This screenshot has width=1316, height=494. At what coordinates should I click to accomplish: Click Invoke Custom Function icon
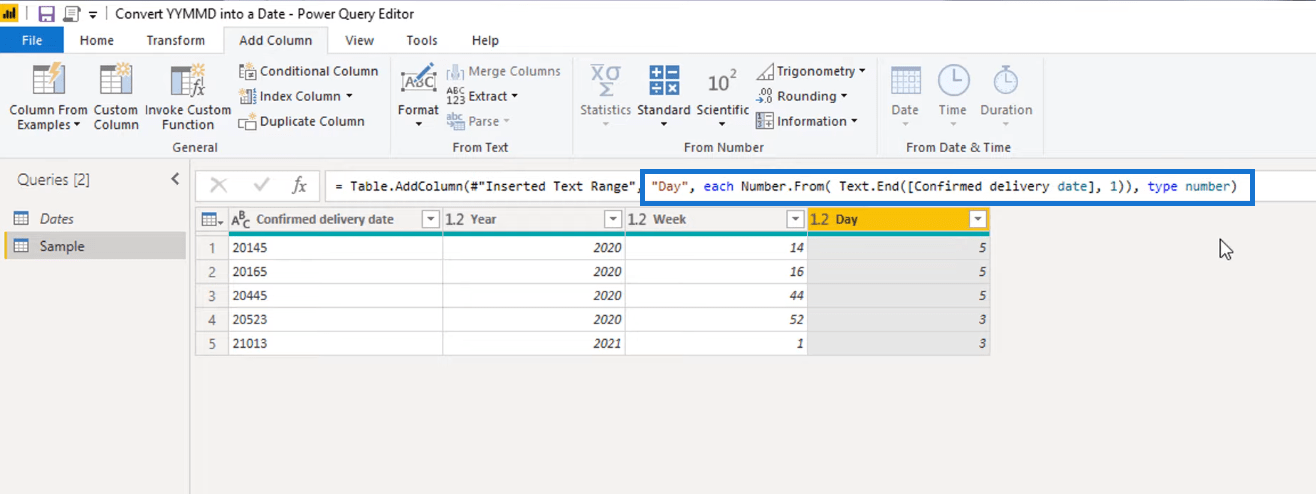(x=188, y=80)
